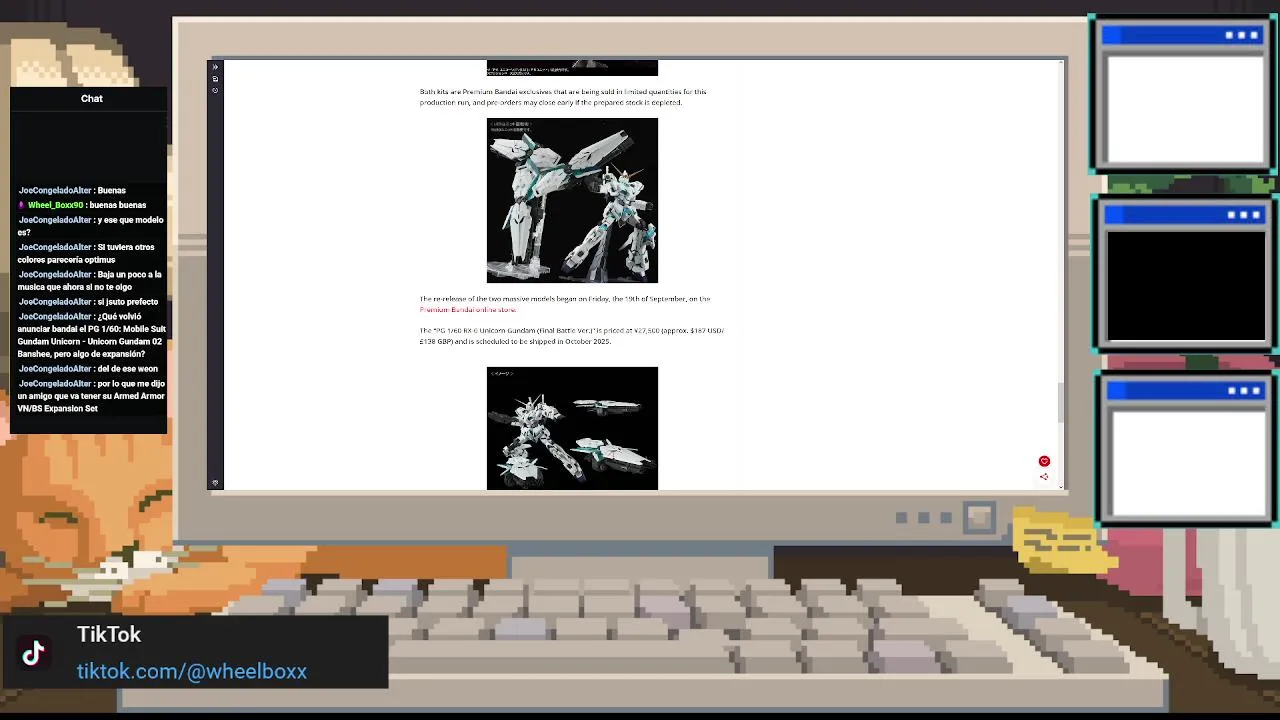Click the share icon below the red heart
The height and width of the screenshot is (720, 1280).
point(1044,477)
